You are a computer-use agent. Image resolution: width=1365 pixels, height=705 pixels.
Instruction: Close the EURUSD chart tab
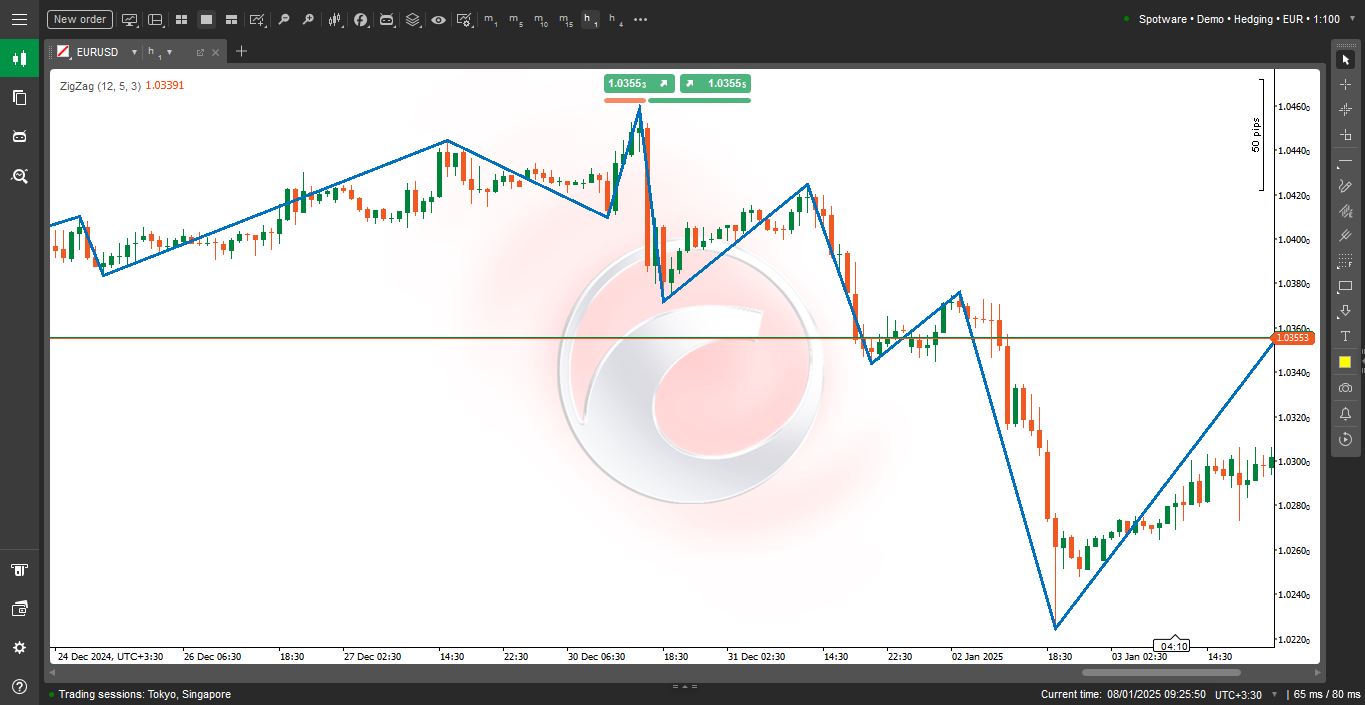(x=214, y=52)
